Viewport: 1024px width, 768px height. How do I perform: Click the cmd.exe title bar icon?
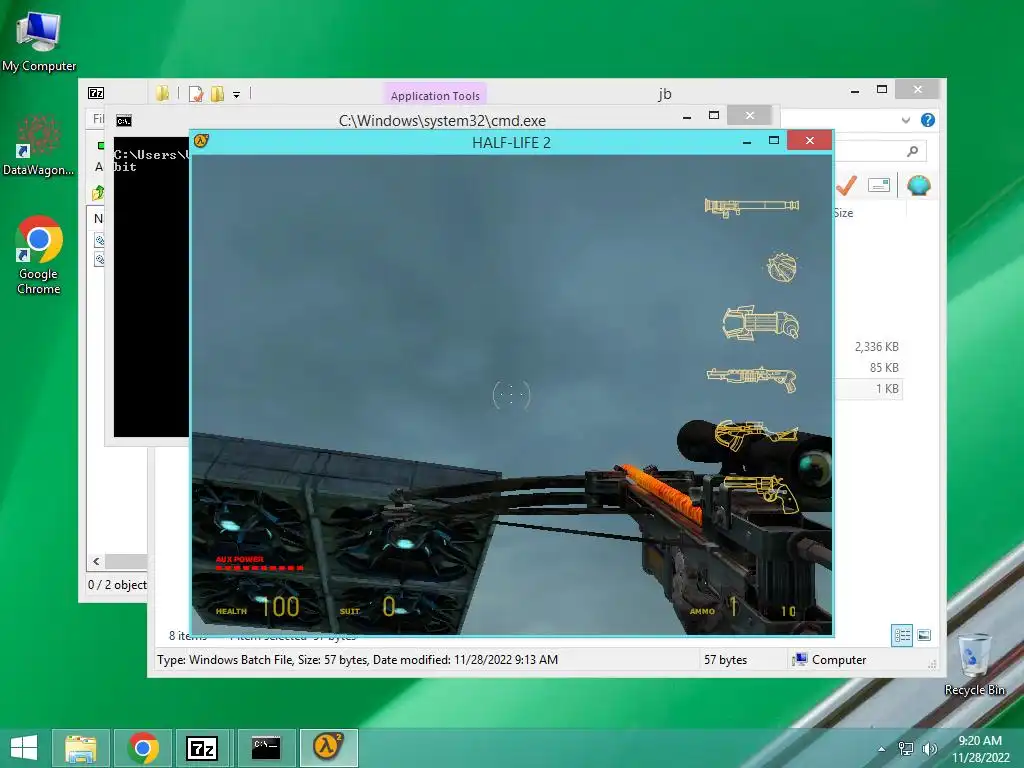(x=123, y=121)
